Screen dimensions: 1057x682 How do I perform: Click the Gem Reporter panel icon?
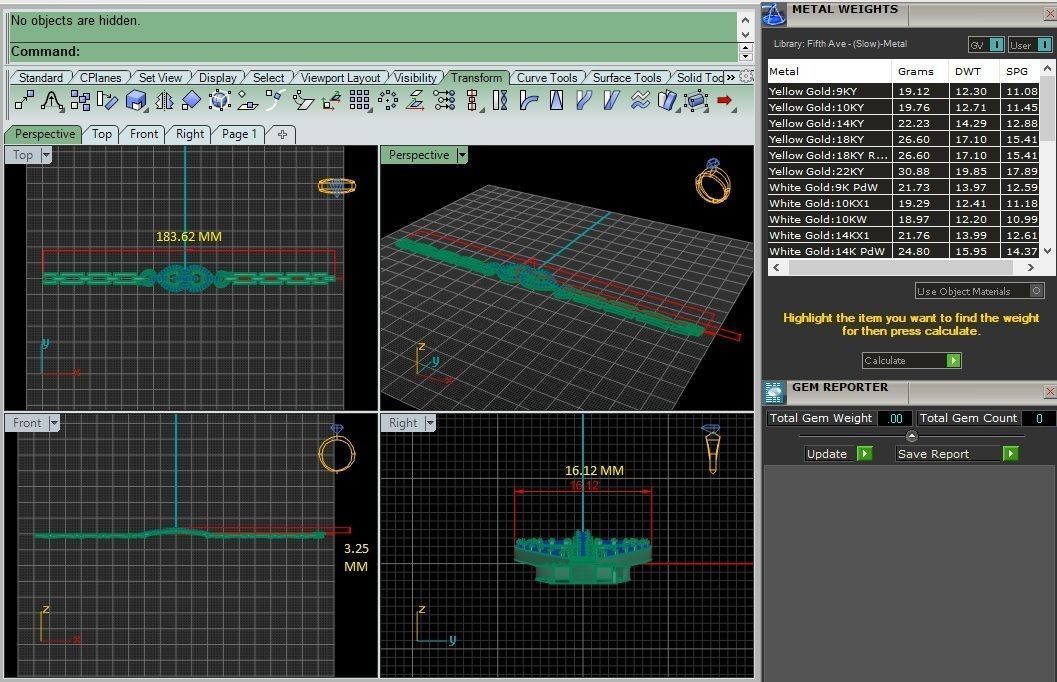[x=774, y=392]
